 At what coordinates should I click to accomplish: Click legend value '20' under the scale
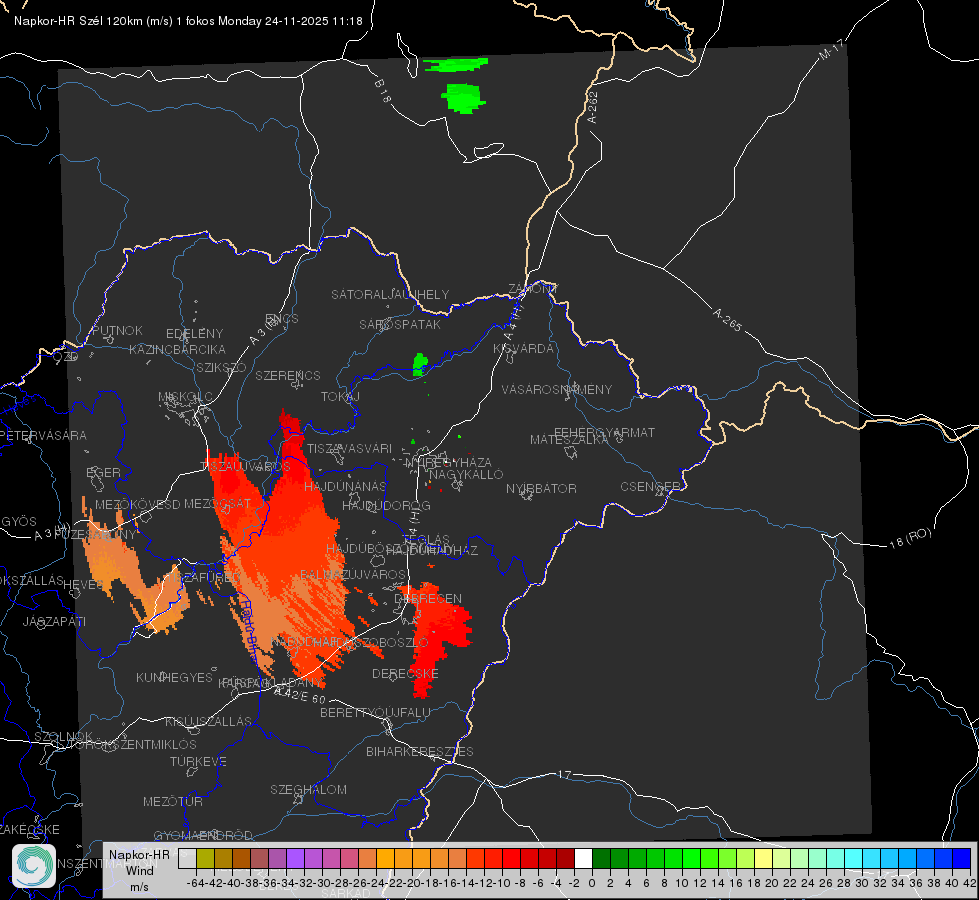coord(771,883)
